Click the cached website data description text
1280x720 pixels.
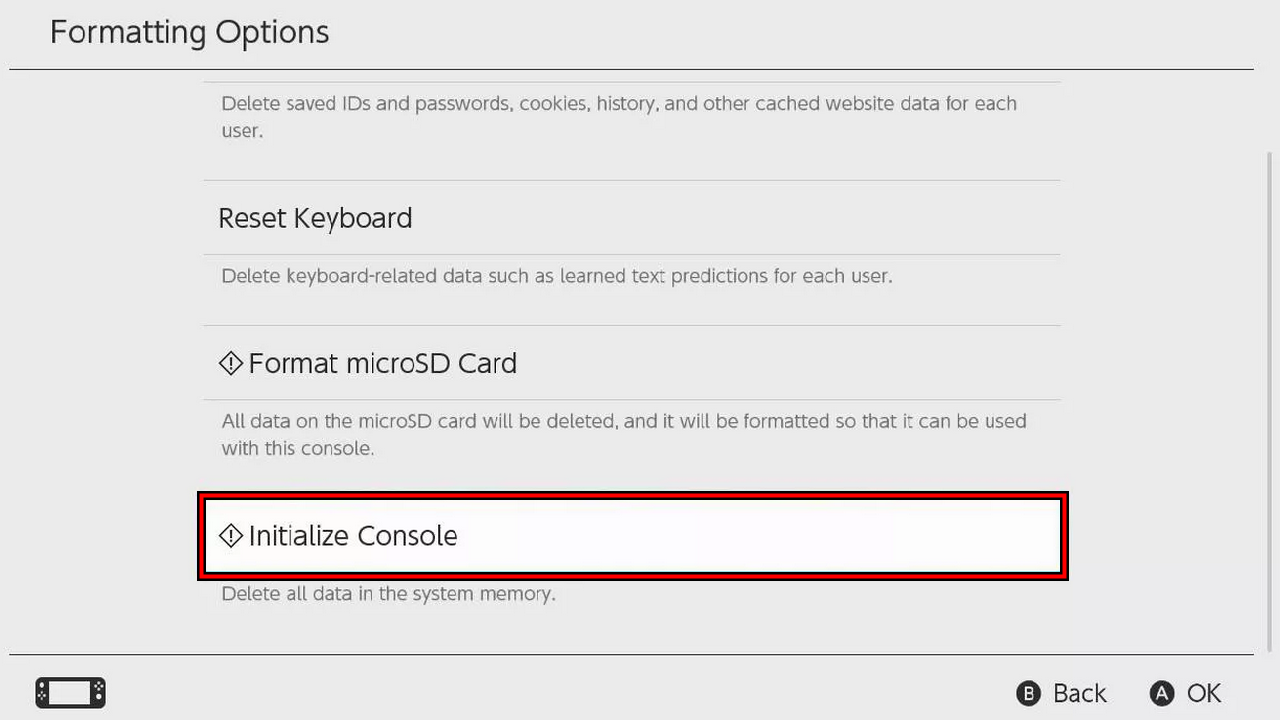(x=618, y=117)
